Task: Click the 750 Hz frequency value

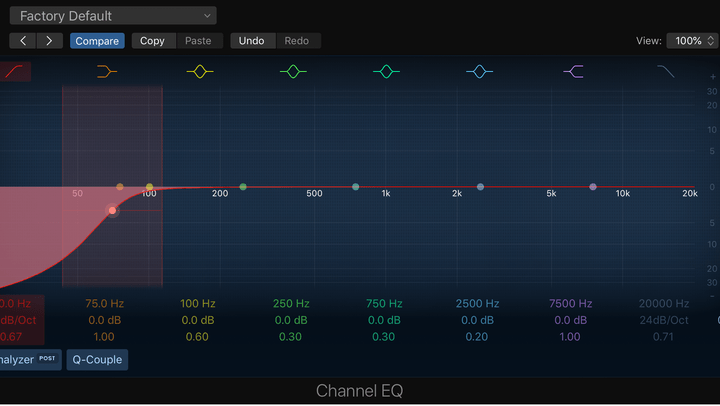Action: point(384,304)
